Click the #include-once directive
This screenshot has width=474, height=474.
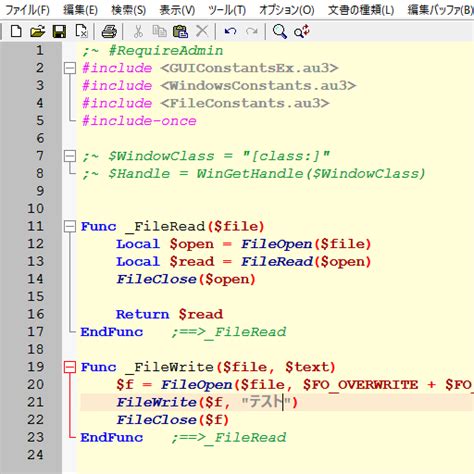tap(139, 121)
